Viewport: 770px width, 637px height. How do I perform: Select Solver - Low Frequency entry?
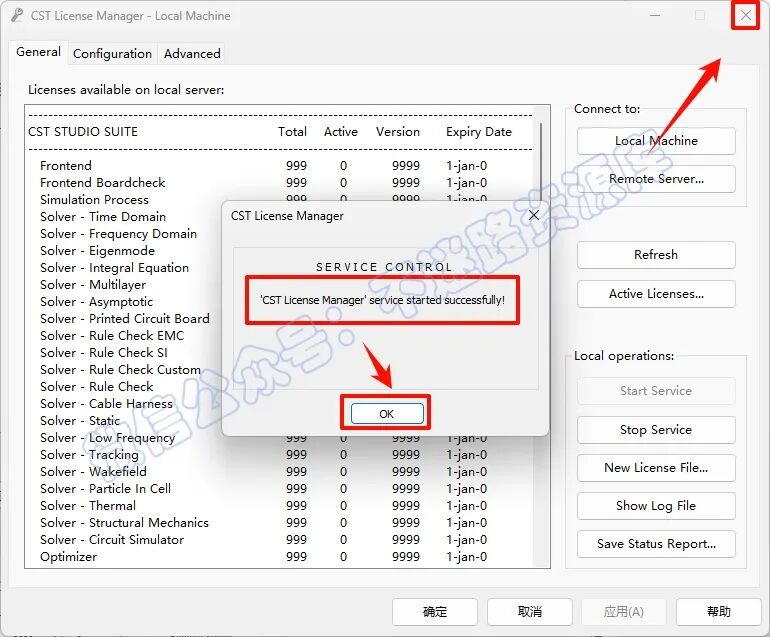108,438
